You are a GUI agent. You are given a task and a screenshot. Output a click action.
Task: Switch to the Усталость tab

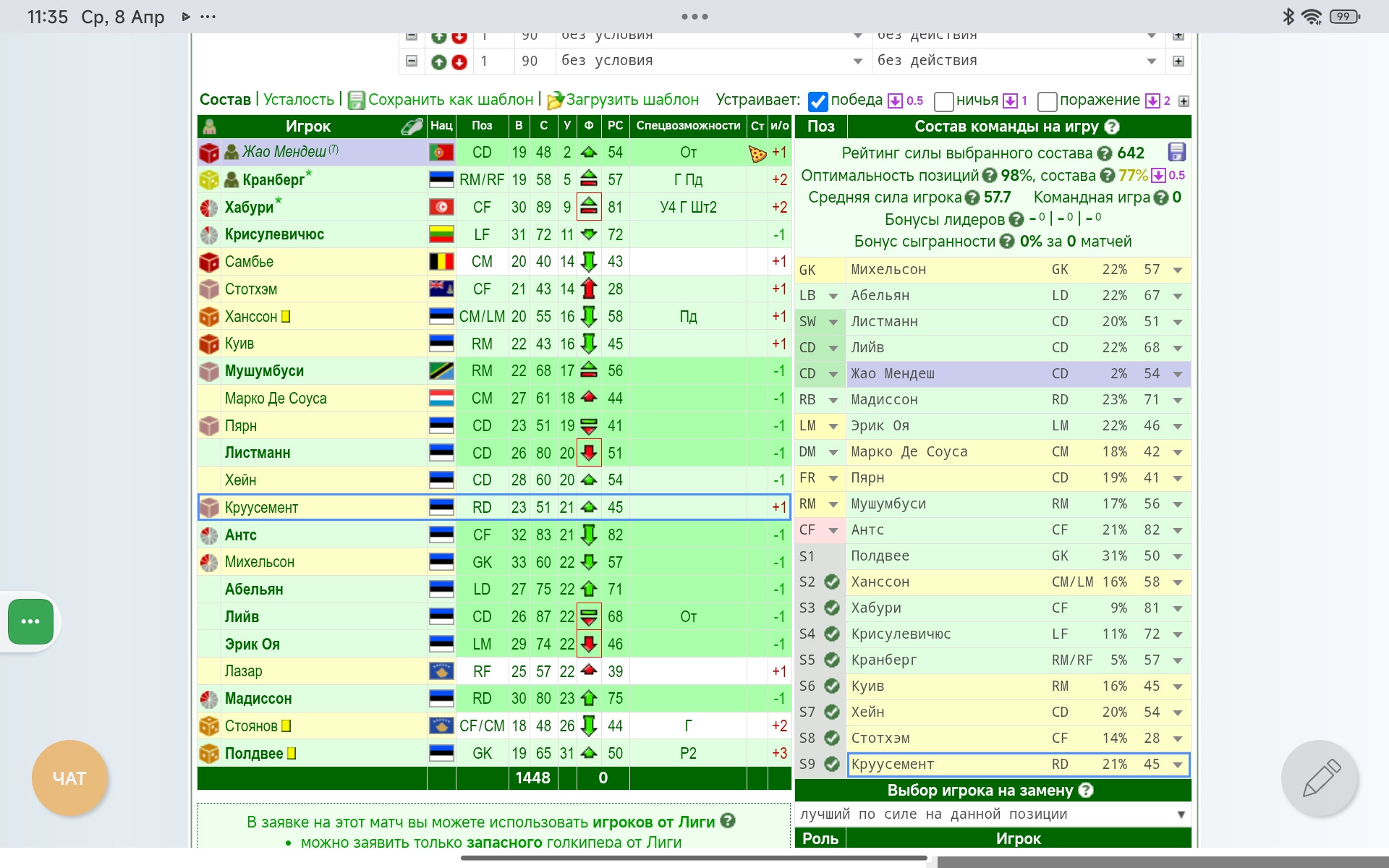[298, 100]
